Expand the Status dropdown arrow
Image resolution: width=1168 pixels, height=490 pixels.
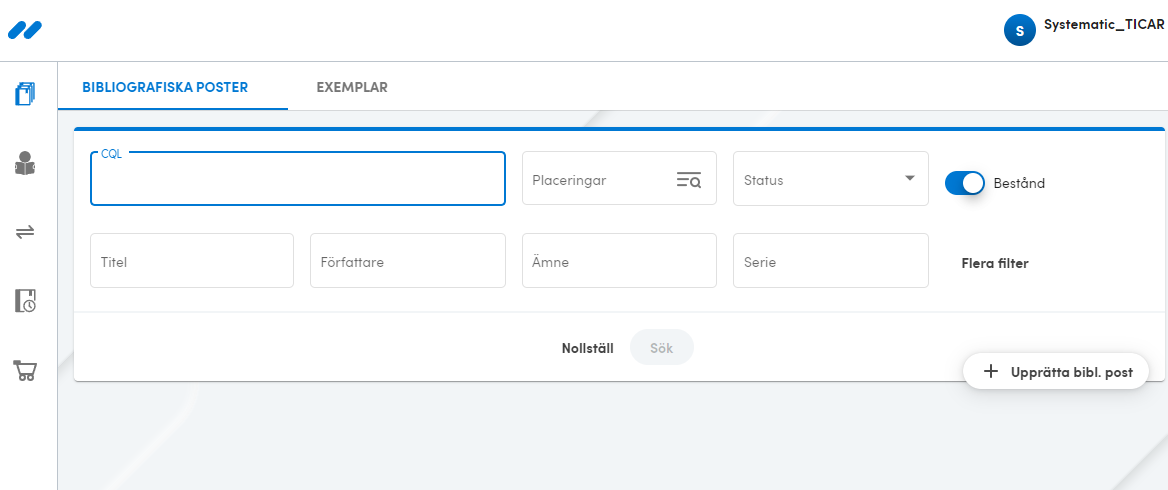[910, 178]
